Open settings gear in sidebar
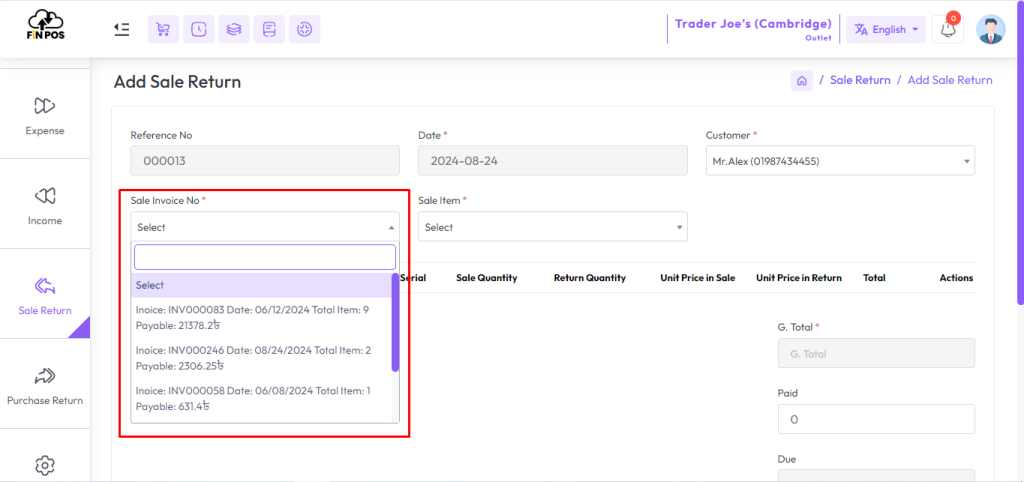The image size is (1024, 482). pyautogui.click(x=44, y=465)
